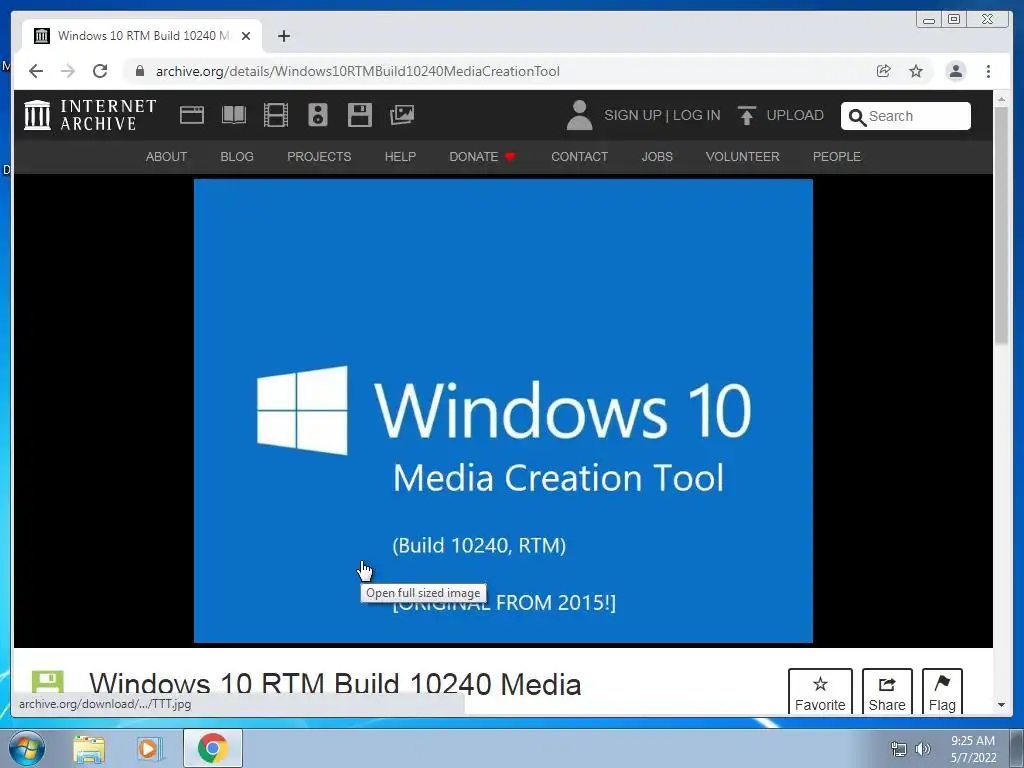
Task: Open the JOBS menu item
Action: click(x=657, y=157)
